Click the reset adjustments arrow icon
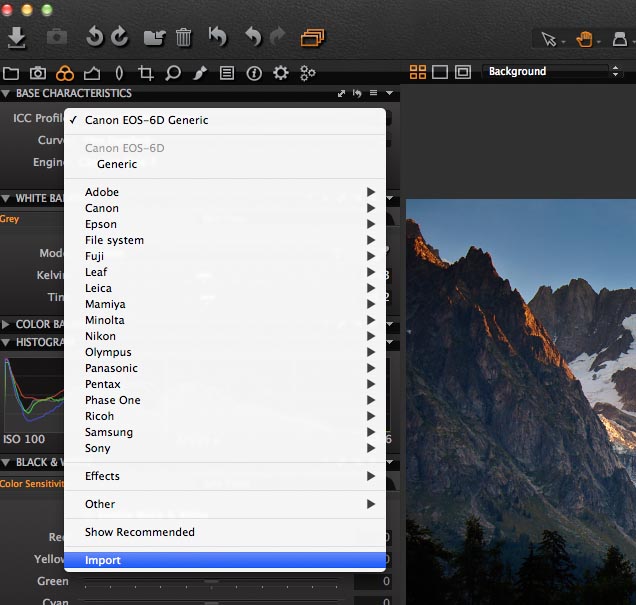Screen dimensions: 636x605 tap(218, 36)
